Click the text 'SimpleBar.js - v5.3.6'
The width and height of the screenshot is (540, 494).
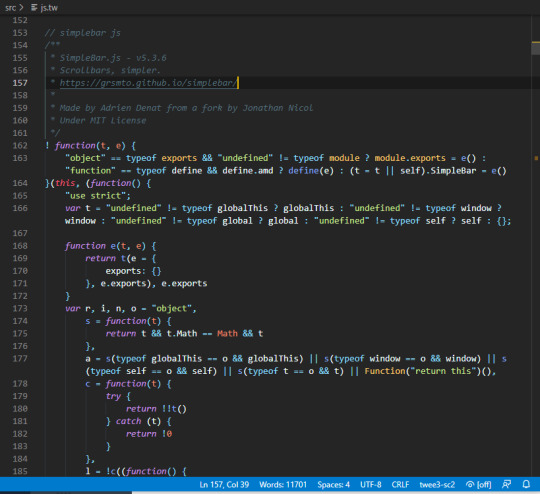(113, 58)
